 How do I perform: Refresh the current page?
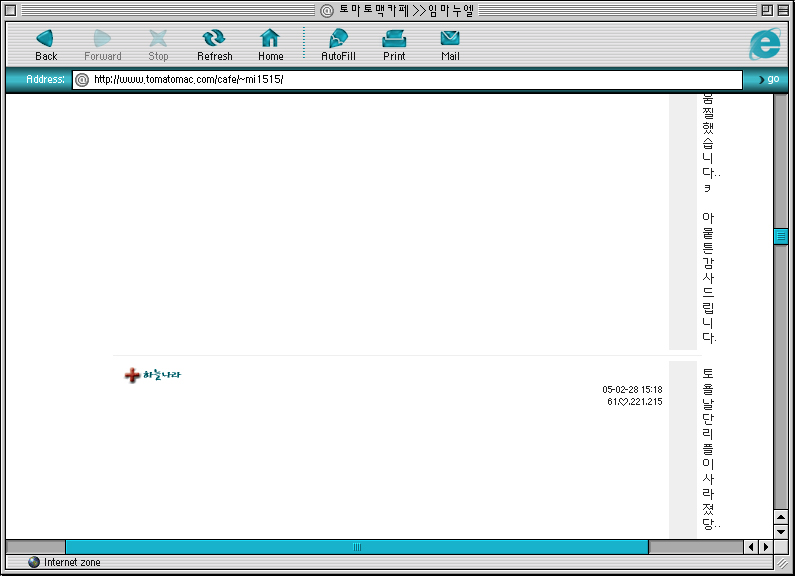click(214, 44)
